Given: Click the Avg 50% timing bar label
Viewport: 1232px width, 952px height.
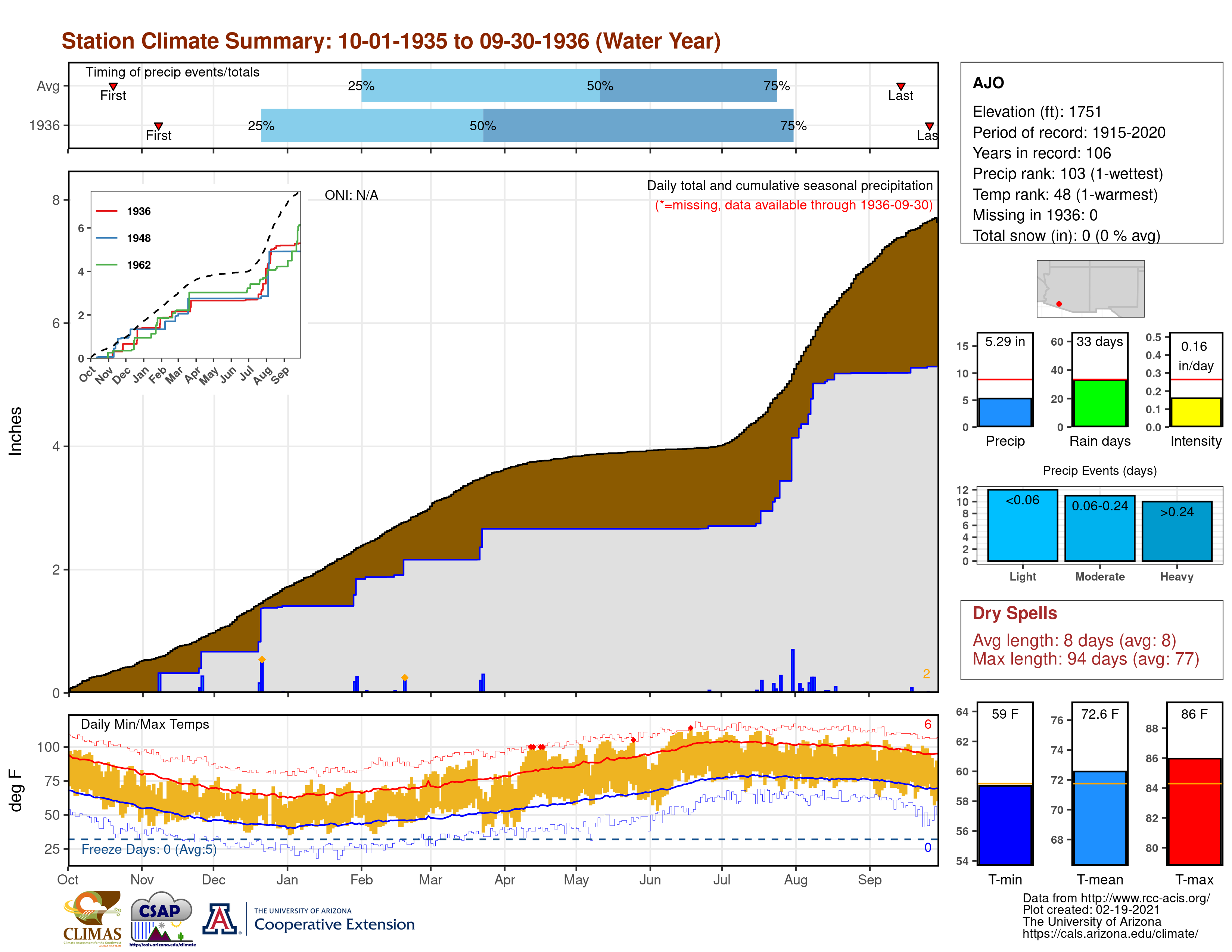Looking at the screenshot, I should pyautogui.click(x=600, y=86).
